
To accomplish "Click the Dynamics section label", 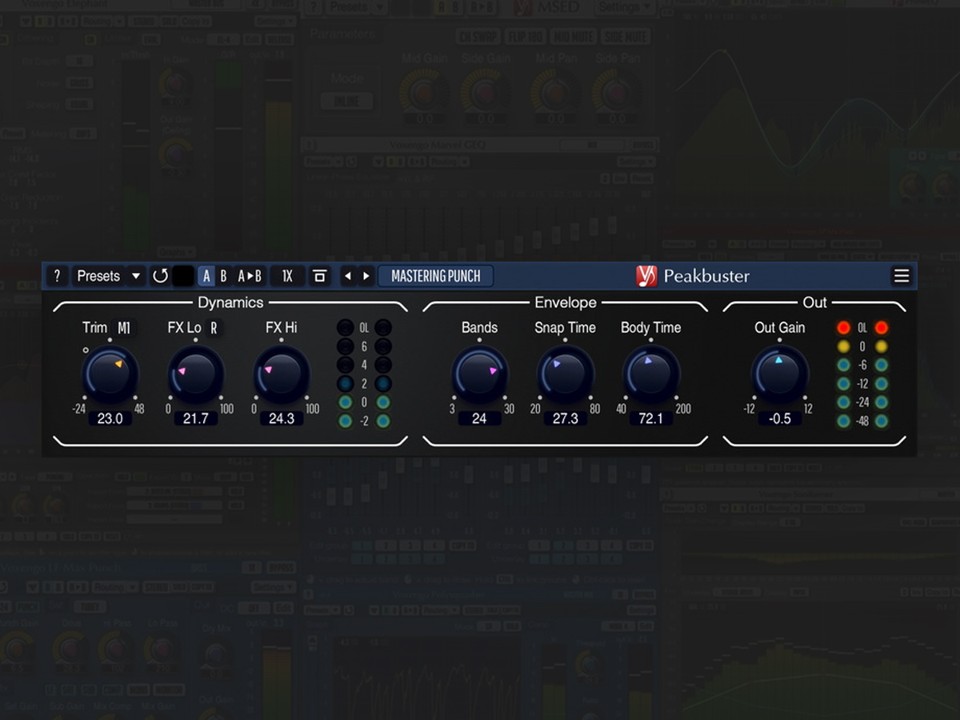I will [230, 302].
